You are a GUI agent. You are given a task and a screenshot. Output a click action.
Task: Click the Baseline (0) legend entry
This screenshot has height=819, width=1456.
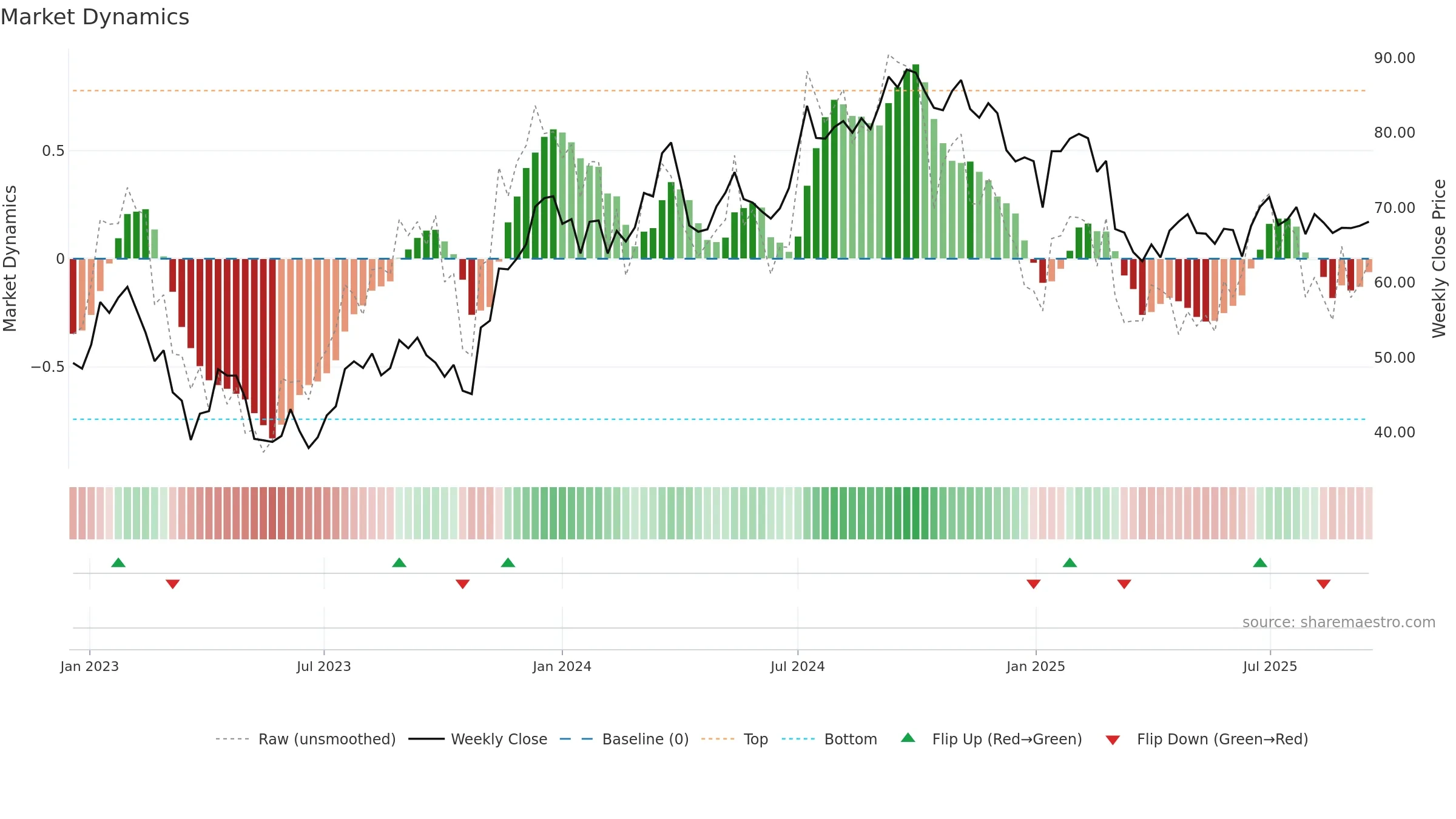(624, 739)
